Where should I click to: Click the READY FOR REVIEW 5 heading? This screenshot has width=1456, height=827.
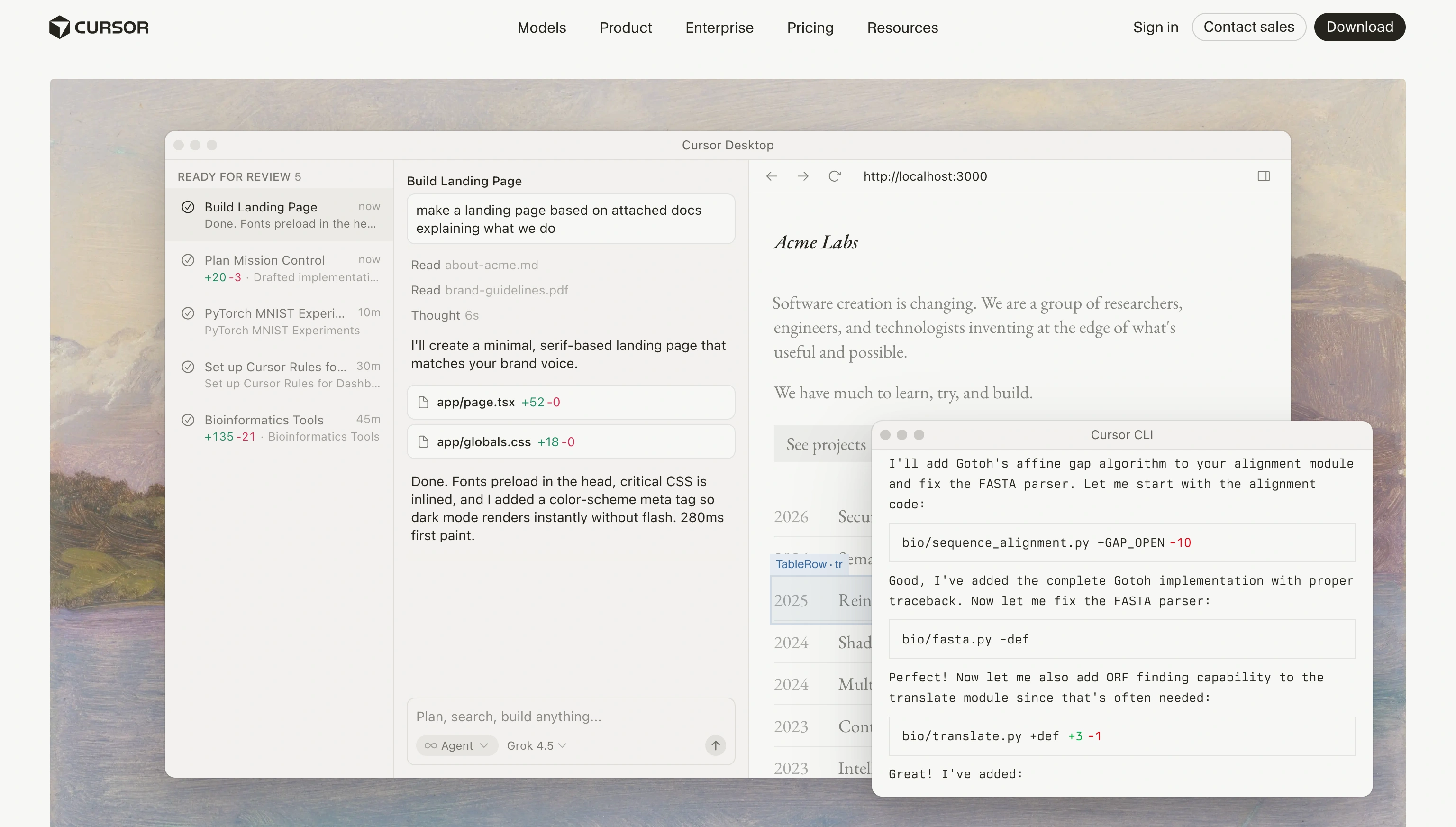click(239, 177)
